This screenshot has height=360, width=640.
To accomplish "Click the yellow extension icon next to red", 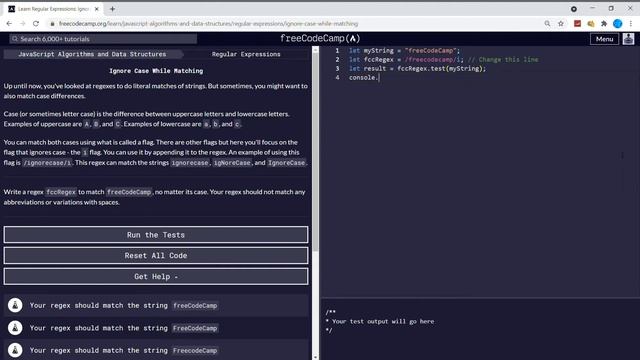I will [x=591, y=24].
